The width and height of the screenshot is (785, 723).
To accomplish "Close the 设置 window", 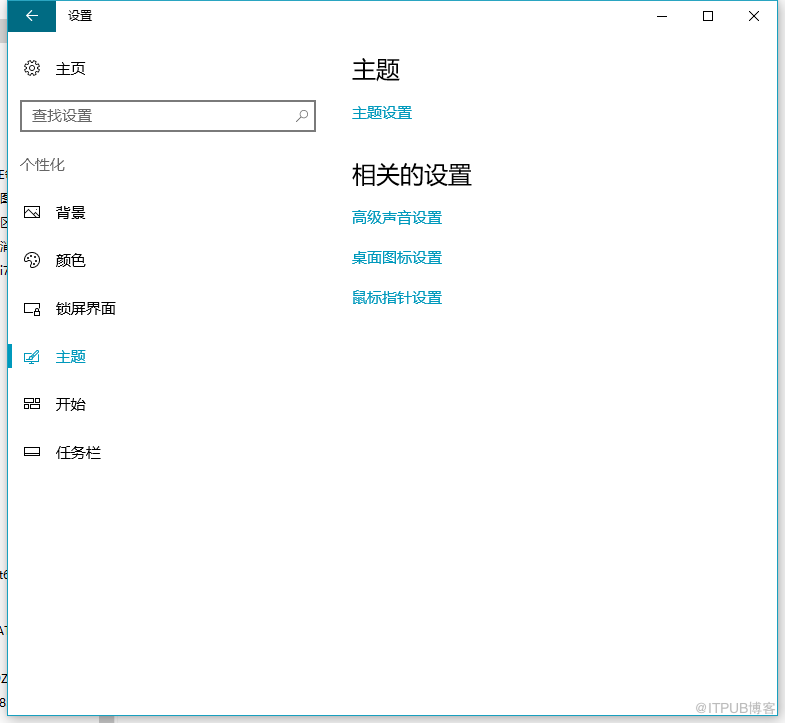I will [754, 16].
